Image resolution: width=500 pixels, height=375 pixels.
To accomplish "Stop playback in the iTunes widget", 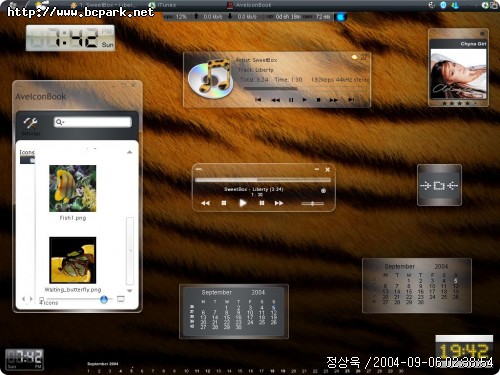I will click(x=318, y=100).
